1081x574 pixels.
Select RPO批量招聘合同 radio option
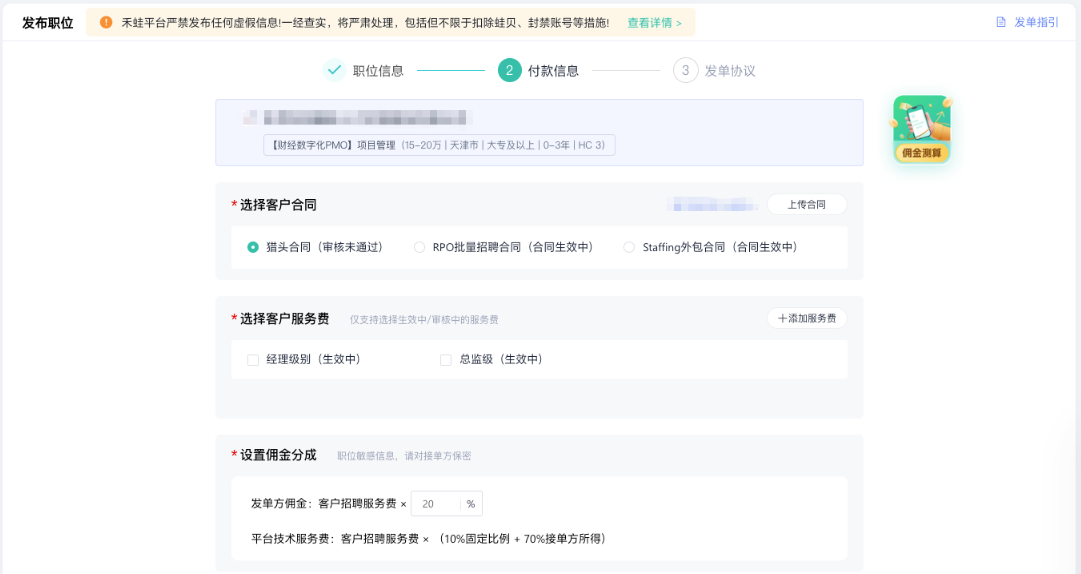coord(420,247)
